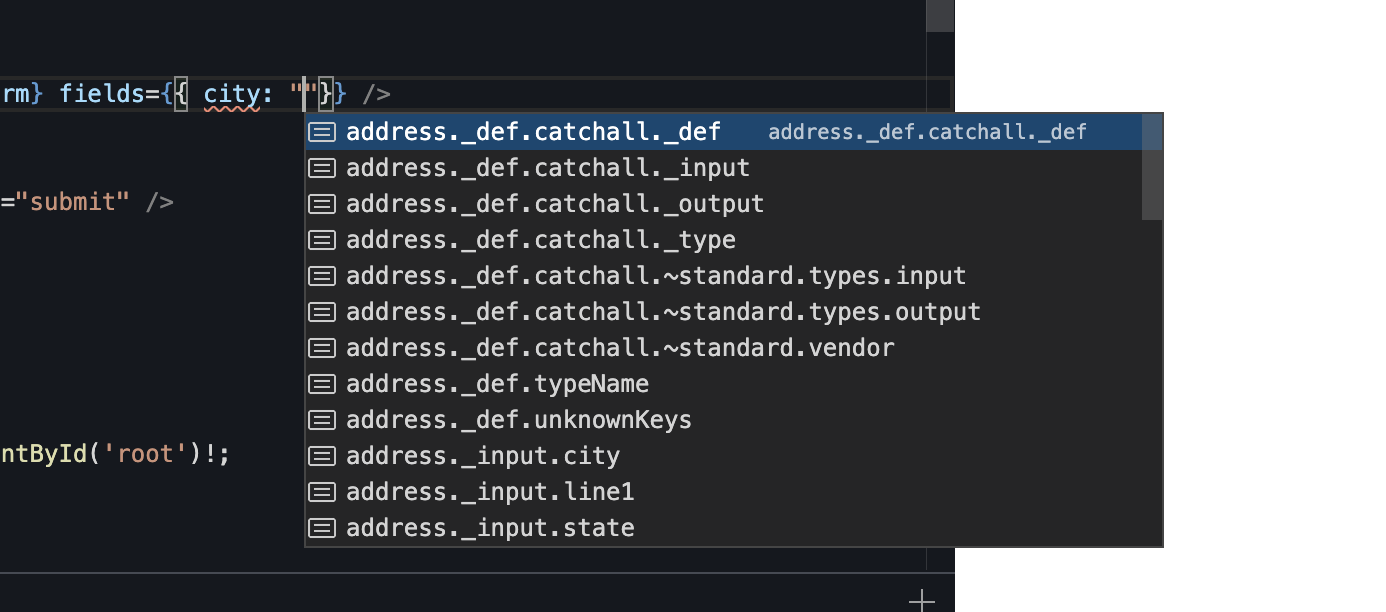Click the icon beside address._def.typeName

[x=321, y=384]
